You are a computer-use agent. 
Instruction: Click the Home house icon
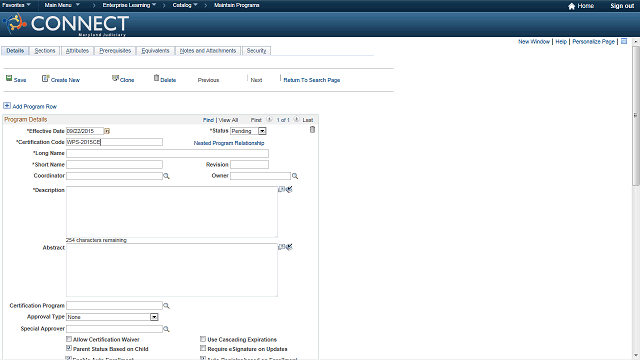tap(571, 6)
